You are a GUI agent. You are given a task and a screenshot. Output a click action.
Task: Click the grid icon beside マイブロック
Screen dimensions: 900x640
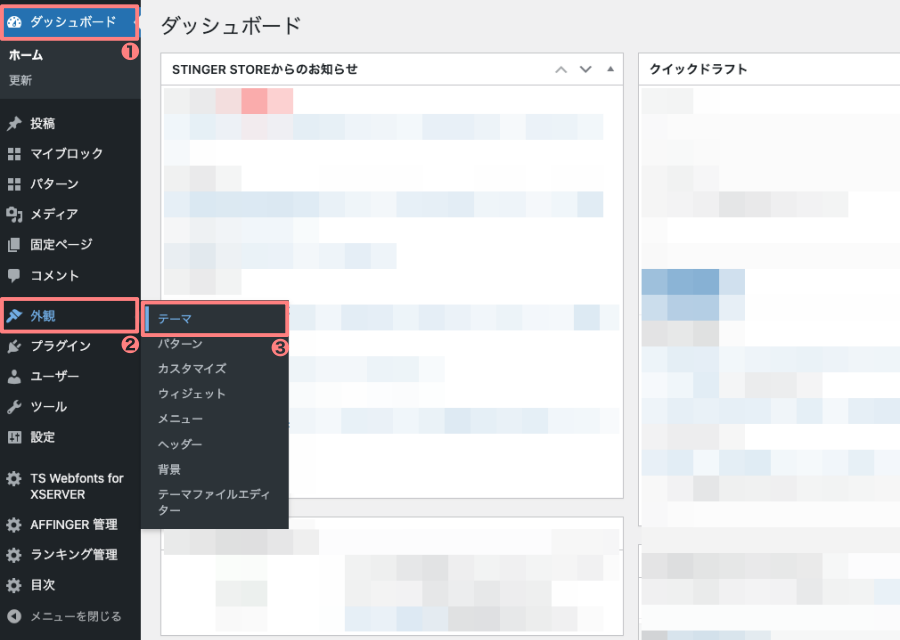point(14,154)
